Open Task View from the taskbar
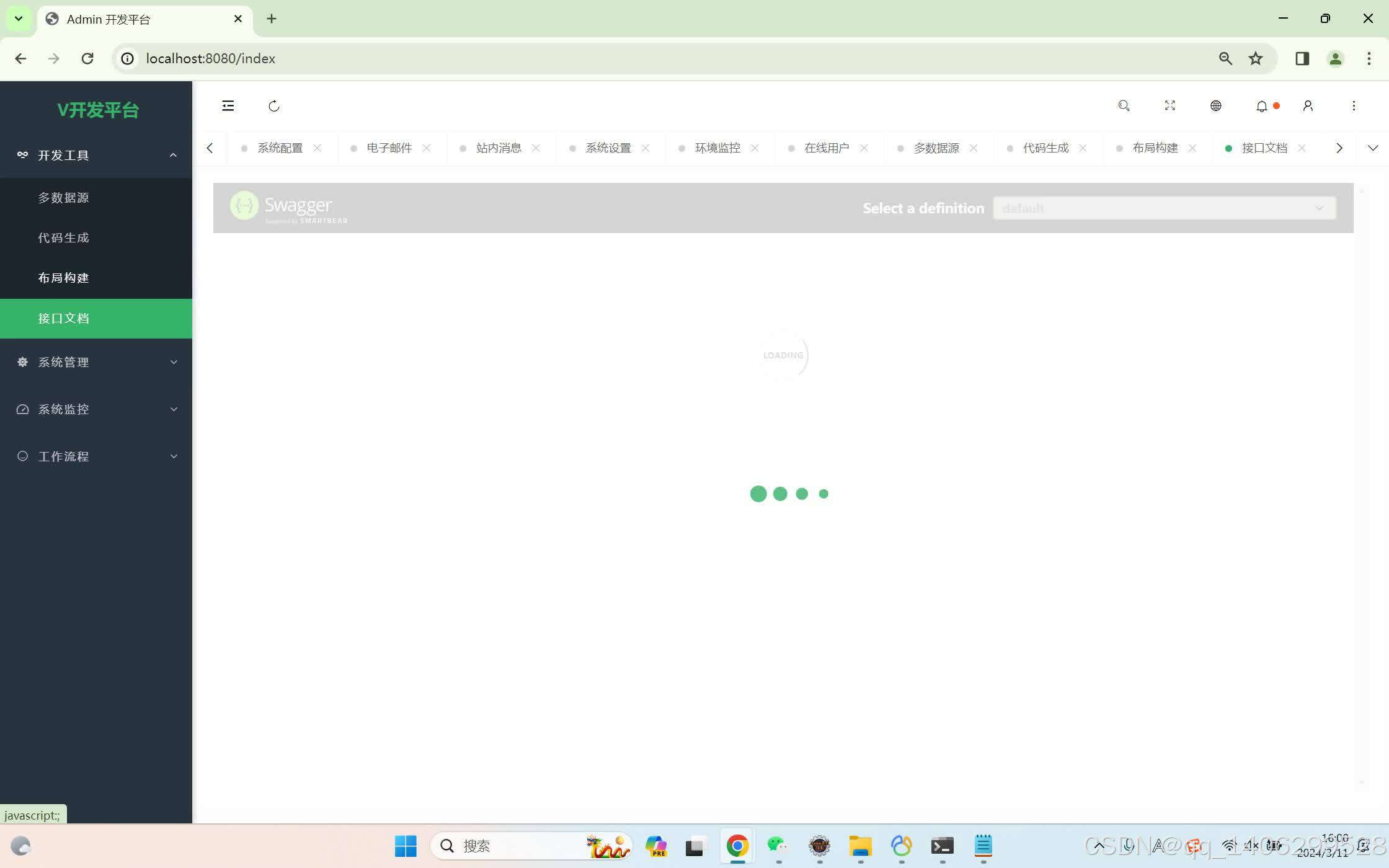The height and width of the screenshot is (868, 1389). (696, 846)
